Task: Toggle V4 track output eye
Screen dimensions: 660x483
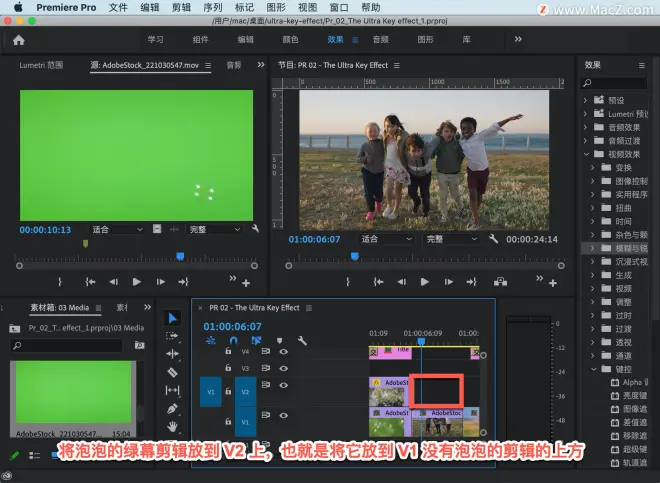Action: [284, 351]
